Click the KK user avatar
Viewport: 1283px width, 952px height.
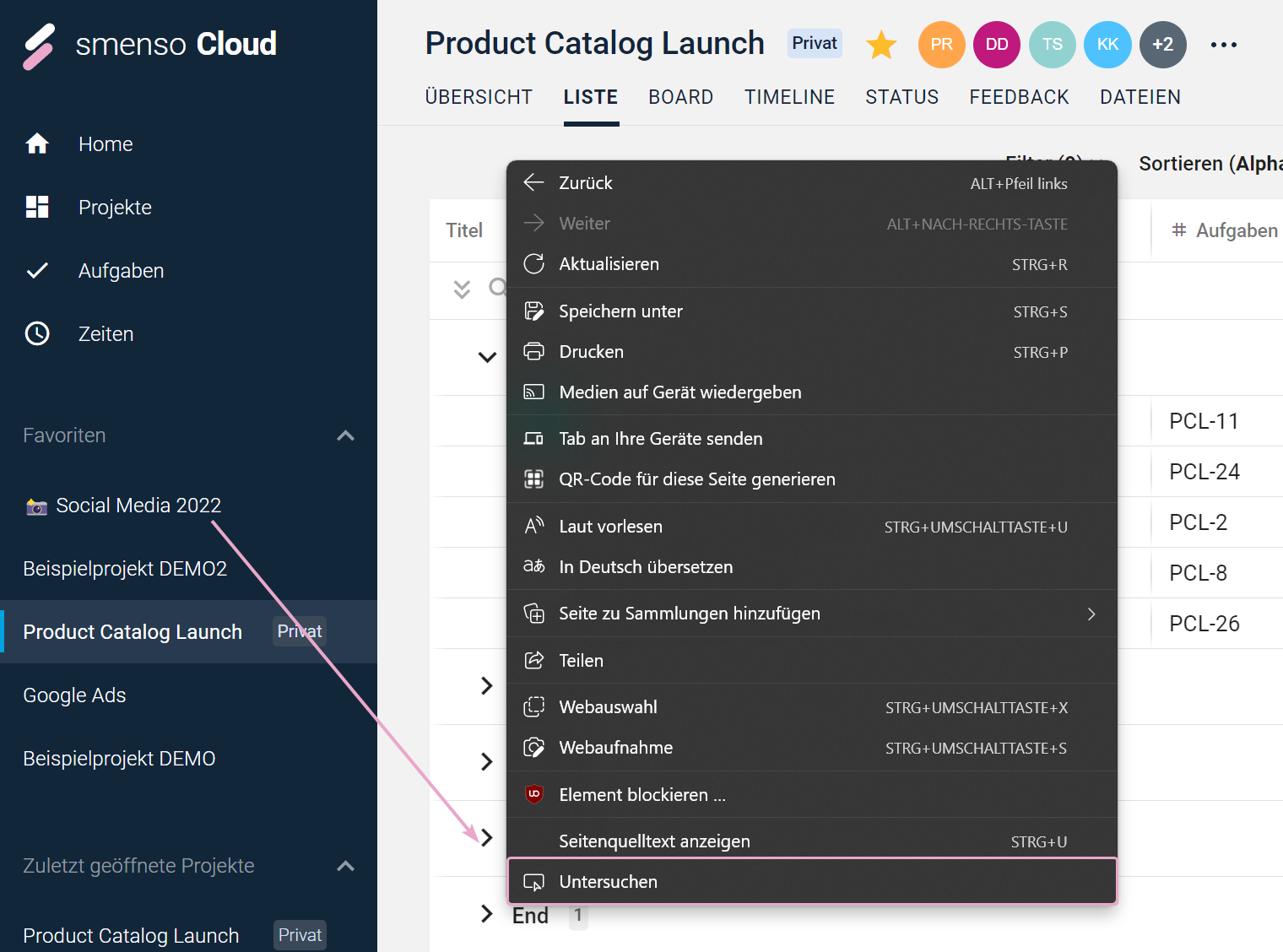pos(1107,45)
